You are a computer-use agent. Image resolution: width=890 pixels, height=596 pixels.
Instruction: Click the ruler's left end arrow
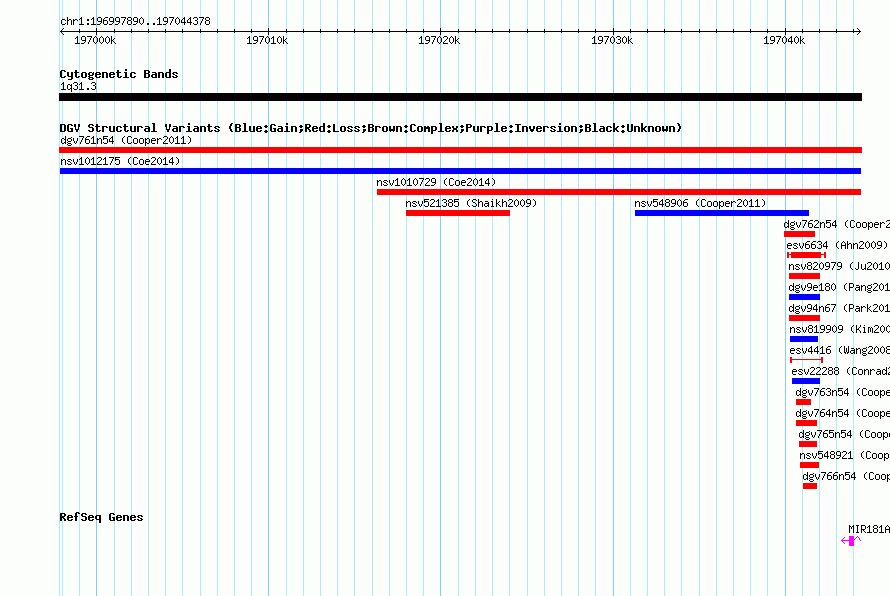(x=62, y=31)
